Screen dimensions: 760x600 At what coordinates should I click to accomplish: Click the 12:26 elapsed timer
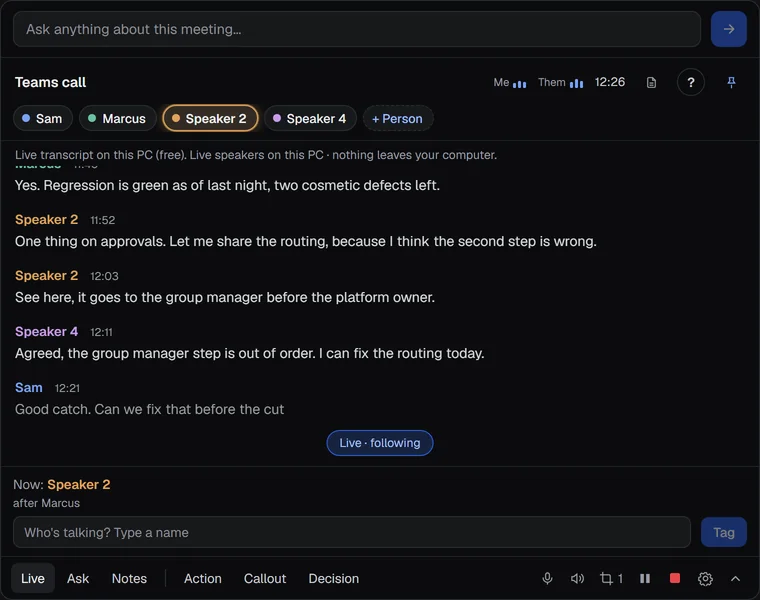click(610, 82)
